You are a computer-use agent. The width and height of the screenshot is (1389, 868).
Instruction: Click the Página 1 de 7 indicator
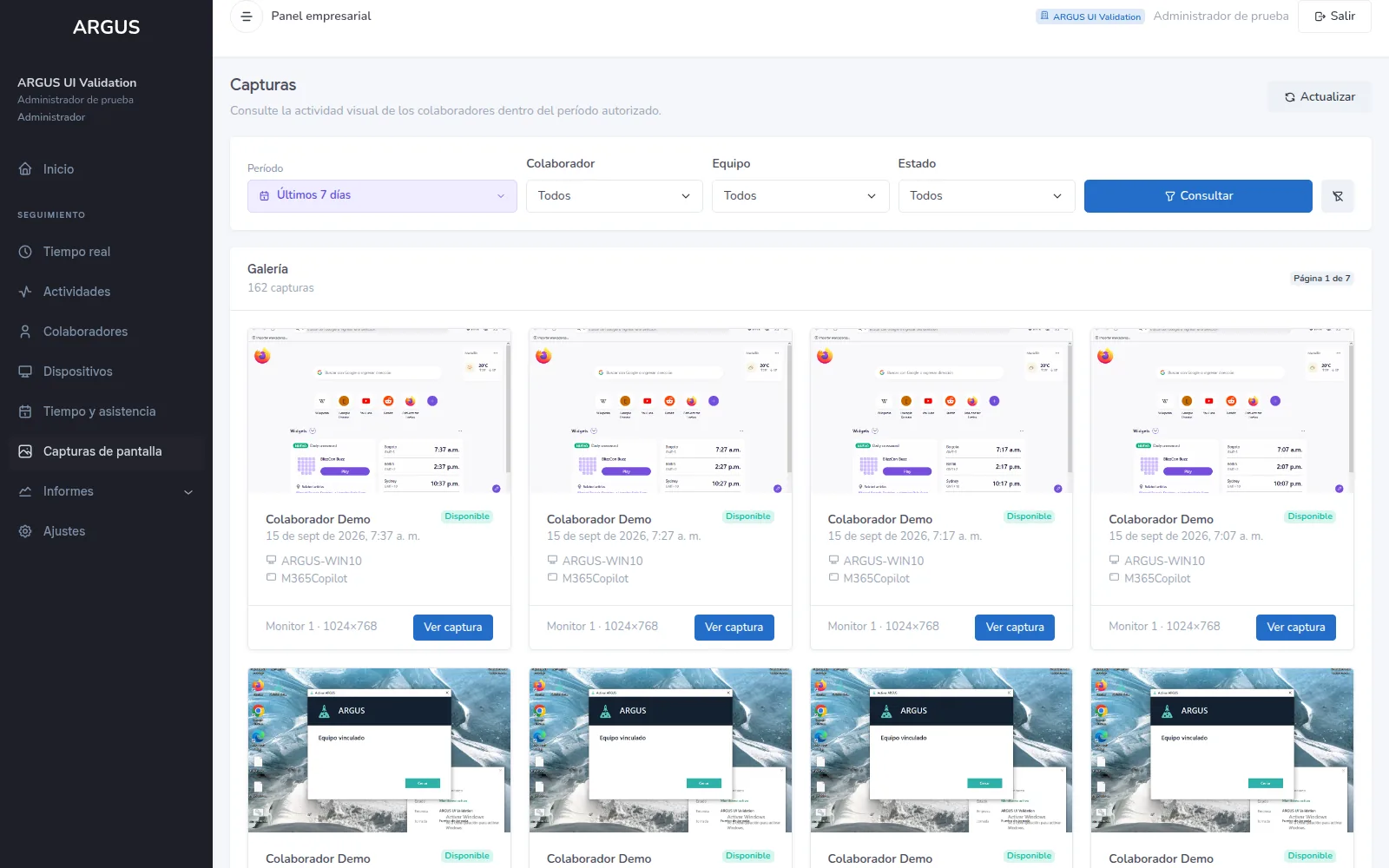[1321, 279]
